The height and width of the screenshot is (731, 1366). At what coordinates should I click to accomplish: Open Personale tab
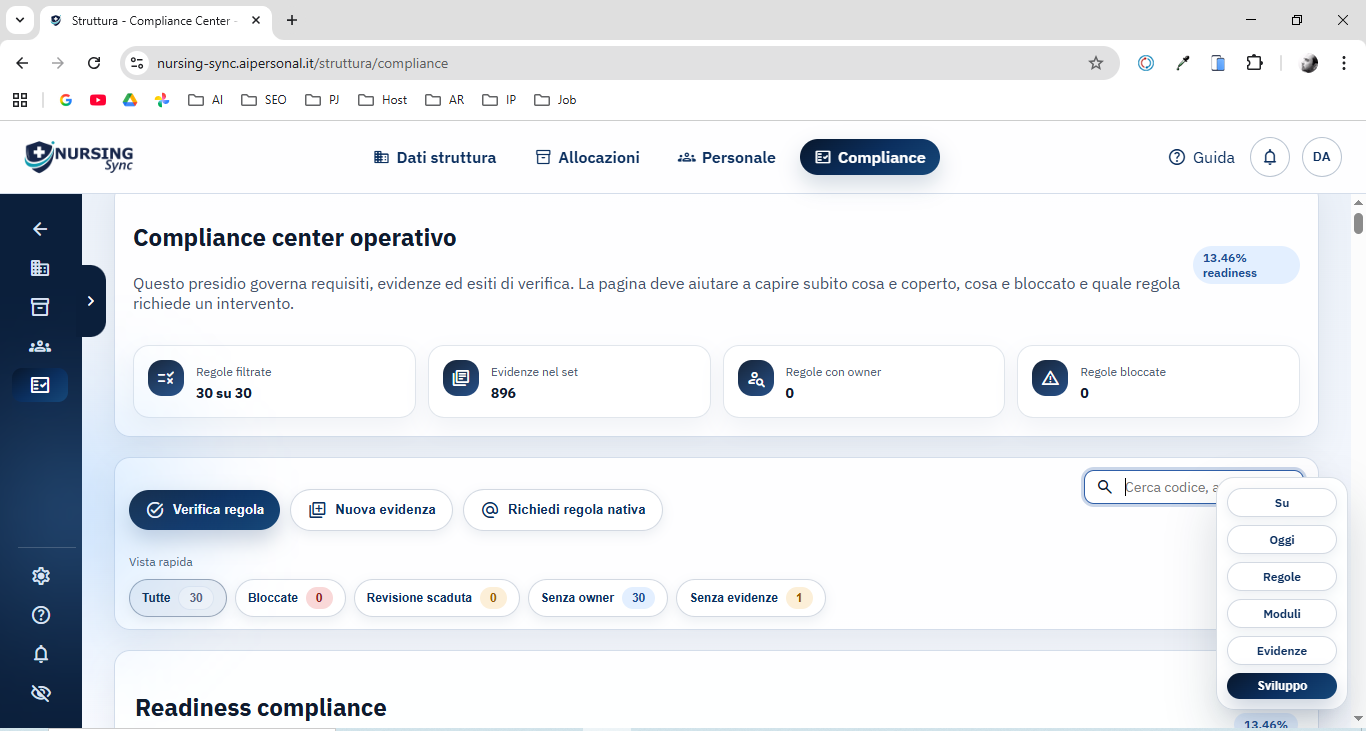[x=727, y=157]
